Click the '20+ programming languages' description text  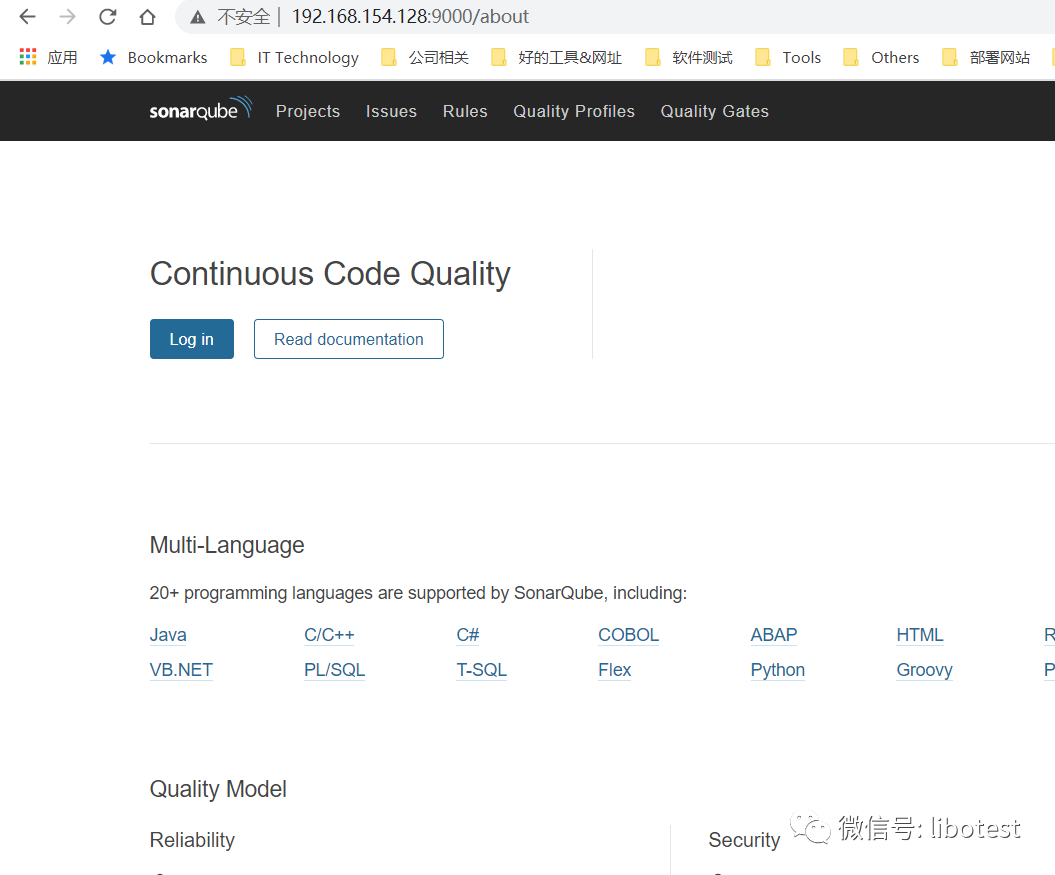tap(418, 593)
